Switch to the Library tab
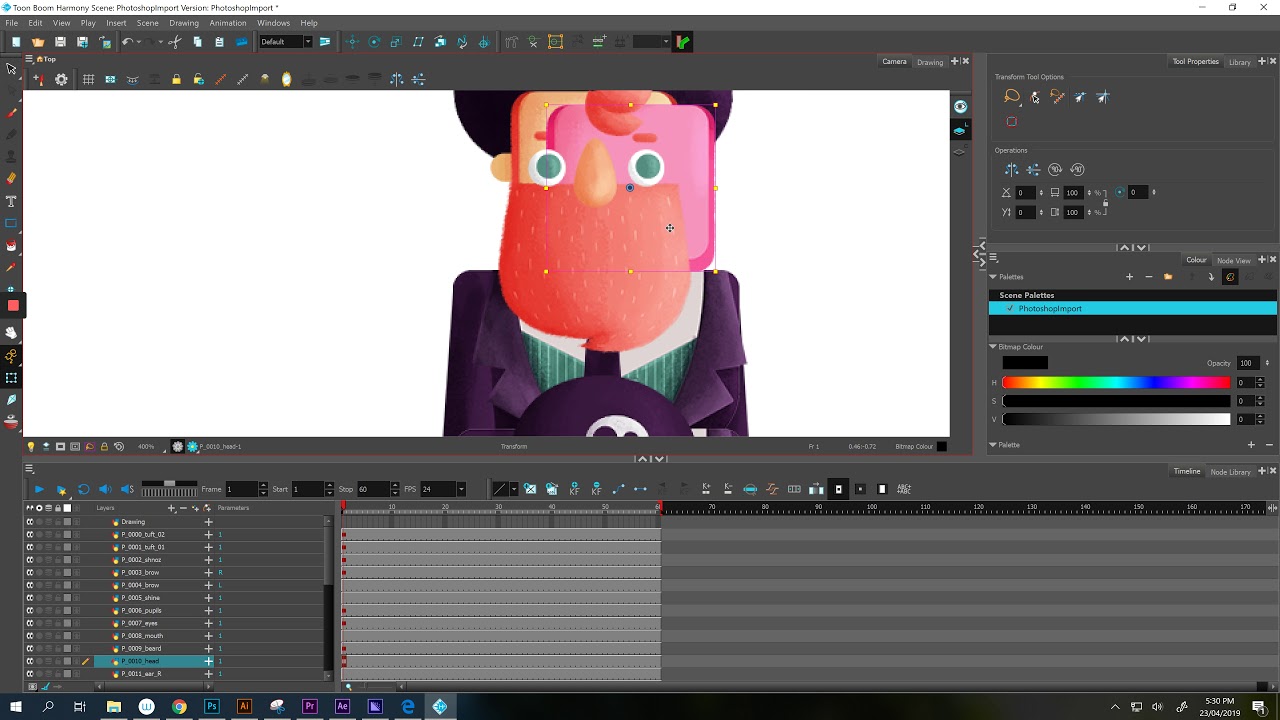The height and width of the screenshot is (720, 1280). click(1239, 62)
